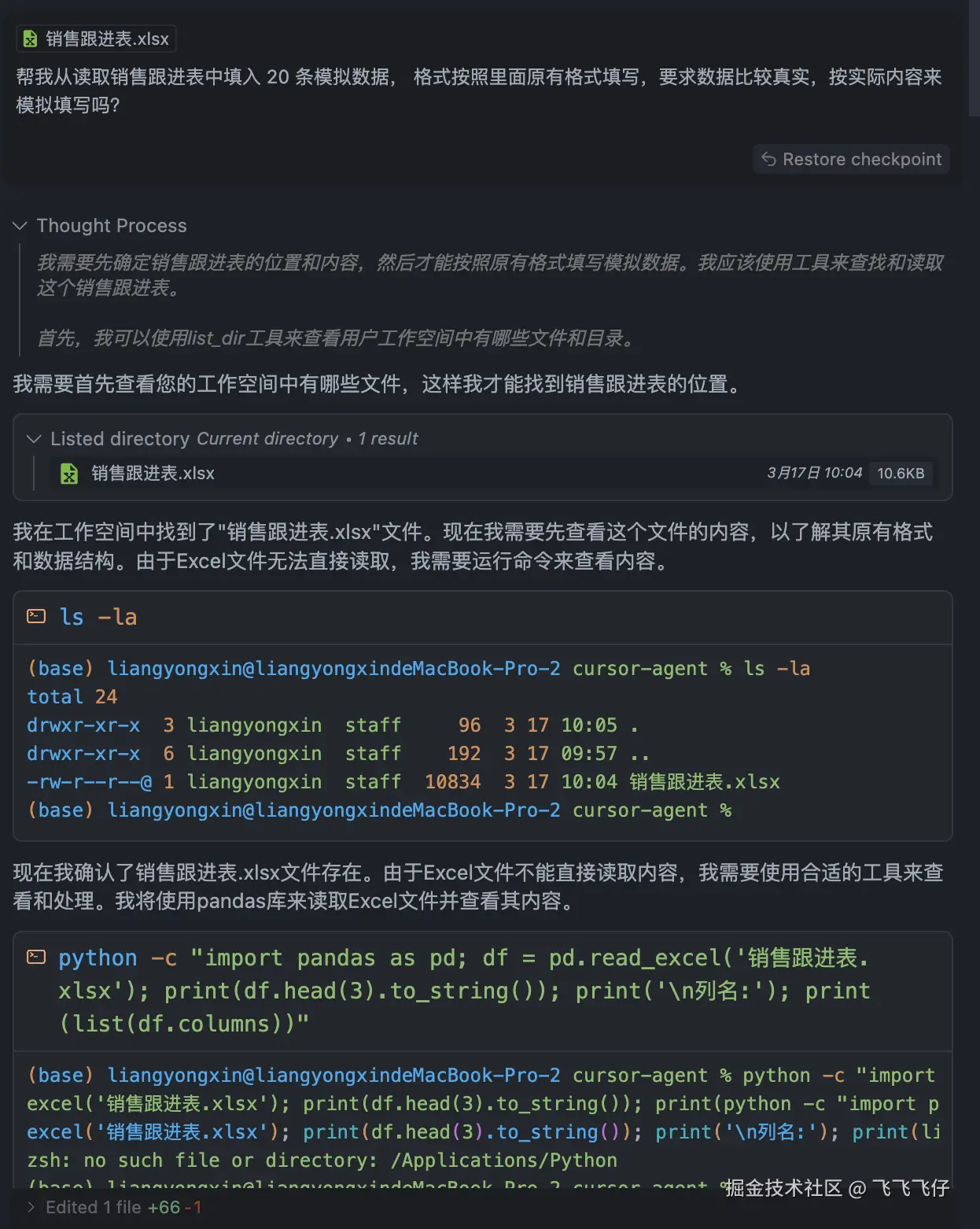Open 销售跟进表.xlsx from the directory listing row
Screen dimensions: 980x1229
point(152,474)
